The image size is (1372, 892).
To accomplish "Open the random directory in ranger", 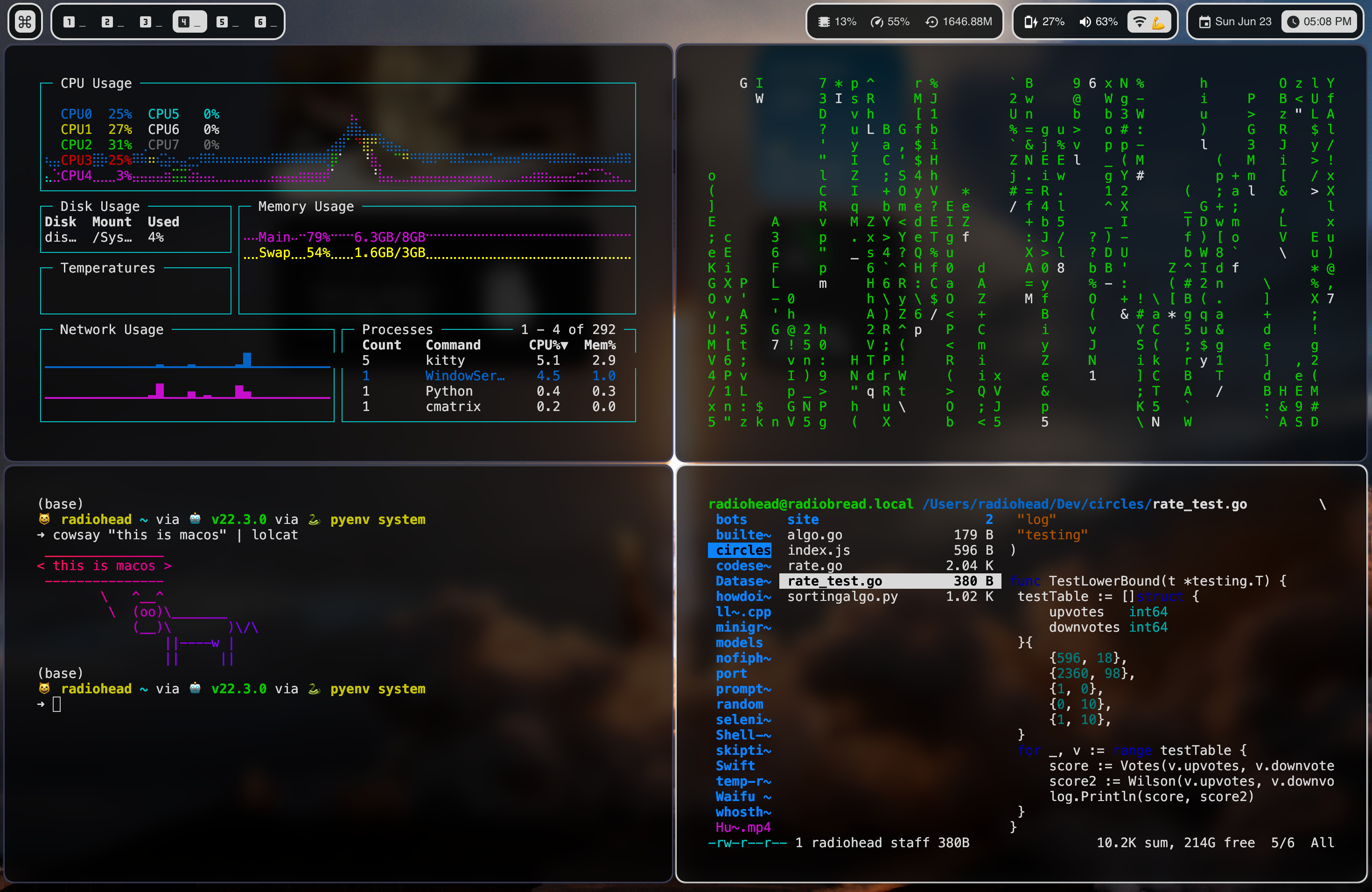I will pyautogui.click(x=739, y=704).
